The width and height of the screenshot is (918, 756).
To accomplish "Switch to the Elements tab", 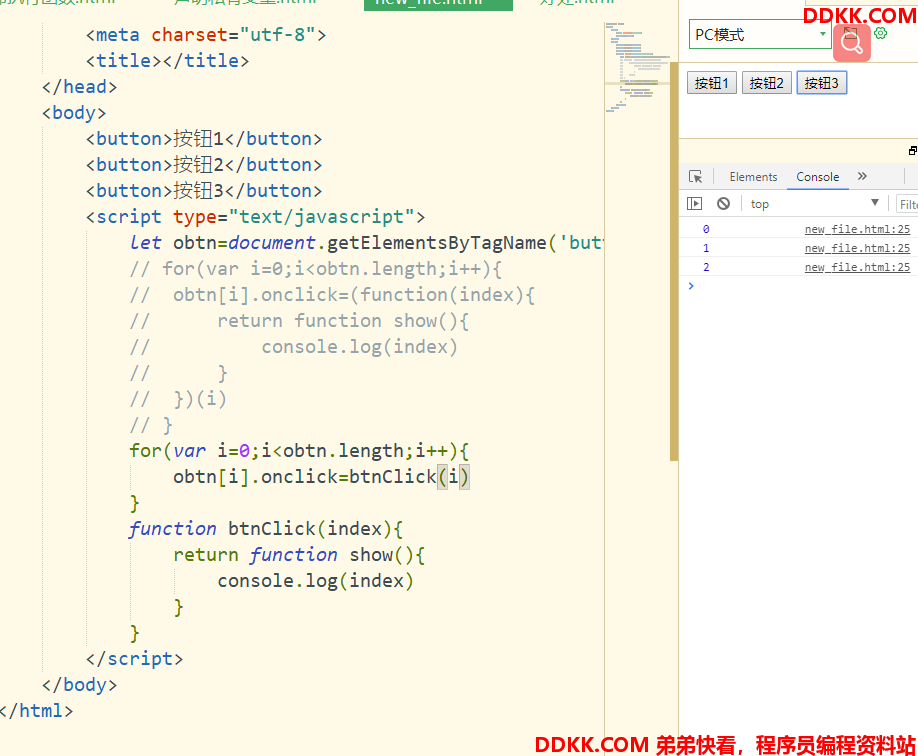I will (753, 177).
